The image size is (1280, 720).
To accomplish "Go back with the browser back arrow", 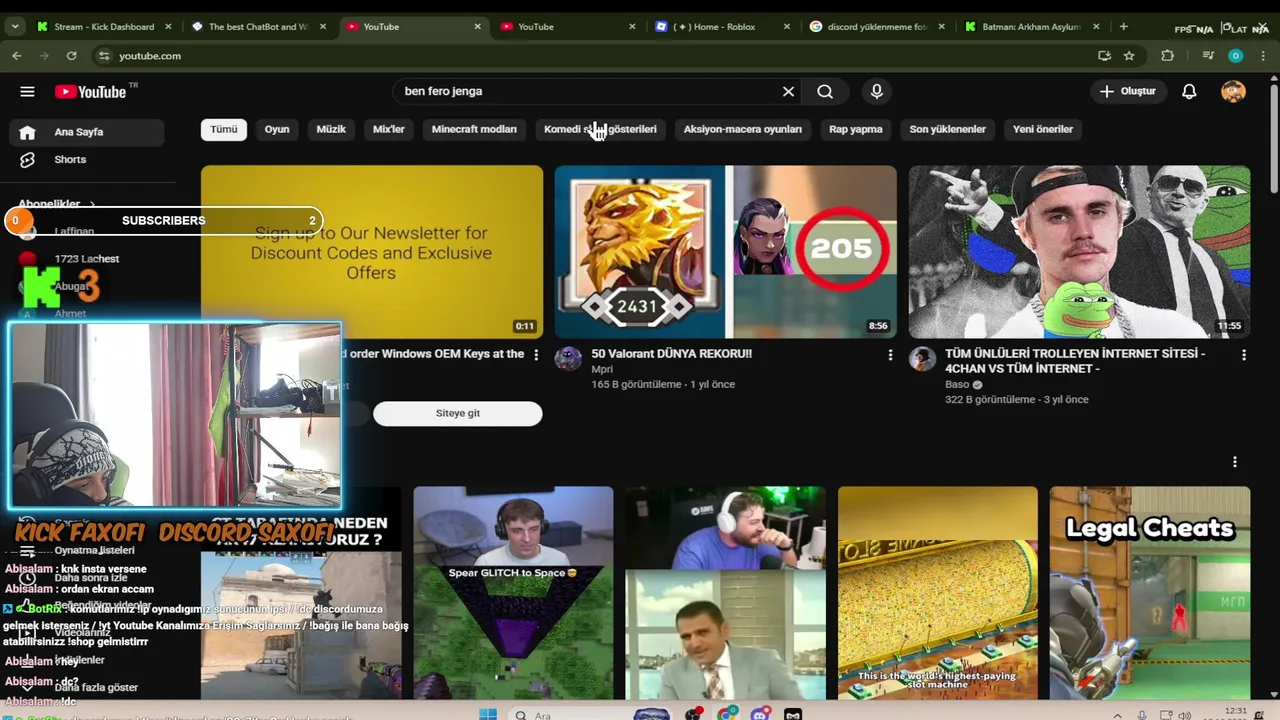I will click(x=17, y=56).
